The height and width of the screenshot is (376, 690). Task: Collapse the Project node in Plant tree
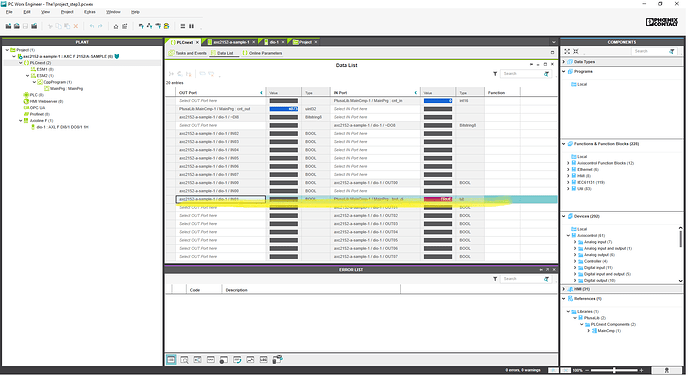tap(7, 50)
